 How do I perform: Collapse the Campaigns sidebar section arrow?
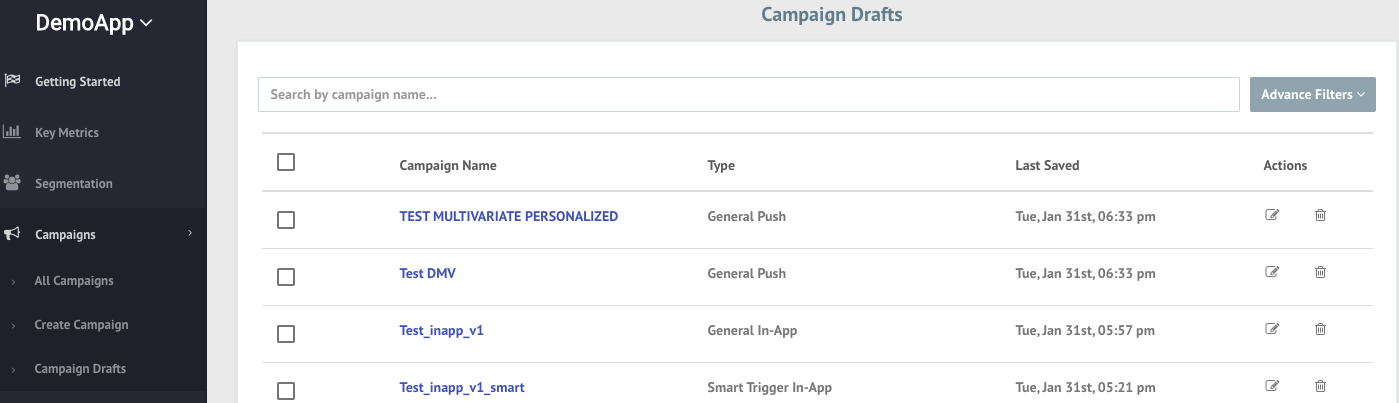click(x=189, y=234)
